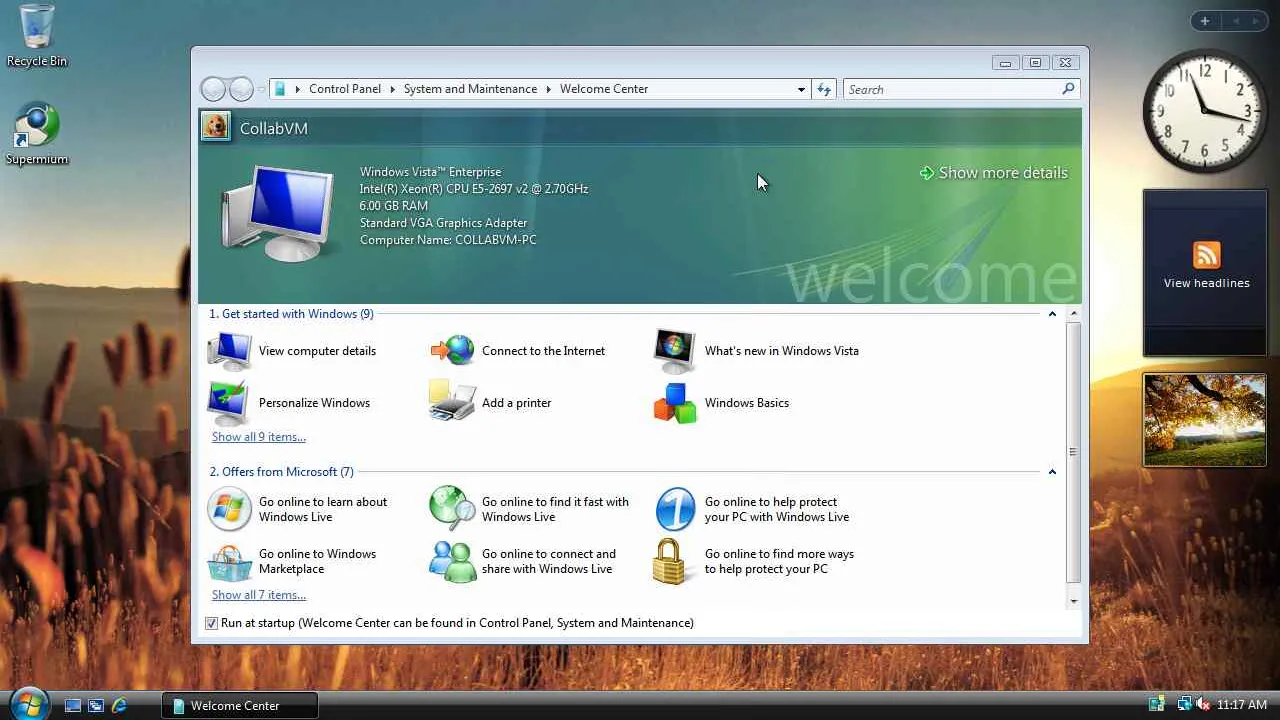Click Welcome Center breadcrumb
Viewport: 1280px width, 720px height.
tap(604, 89)
